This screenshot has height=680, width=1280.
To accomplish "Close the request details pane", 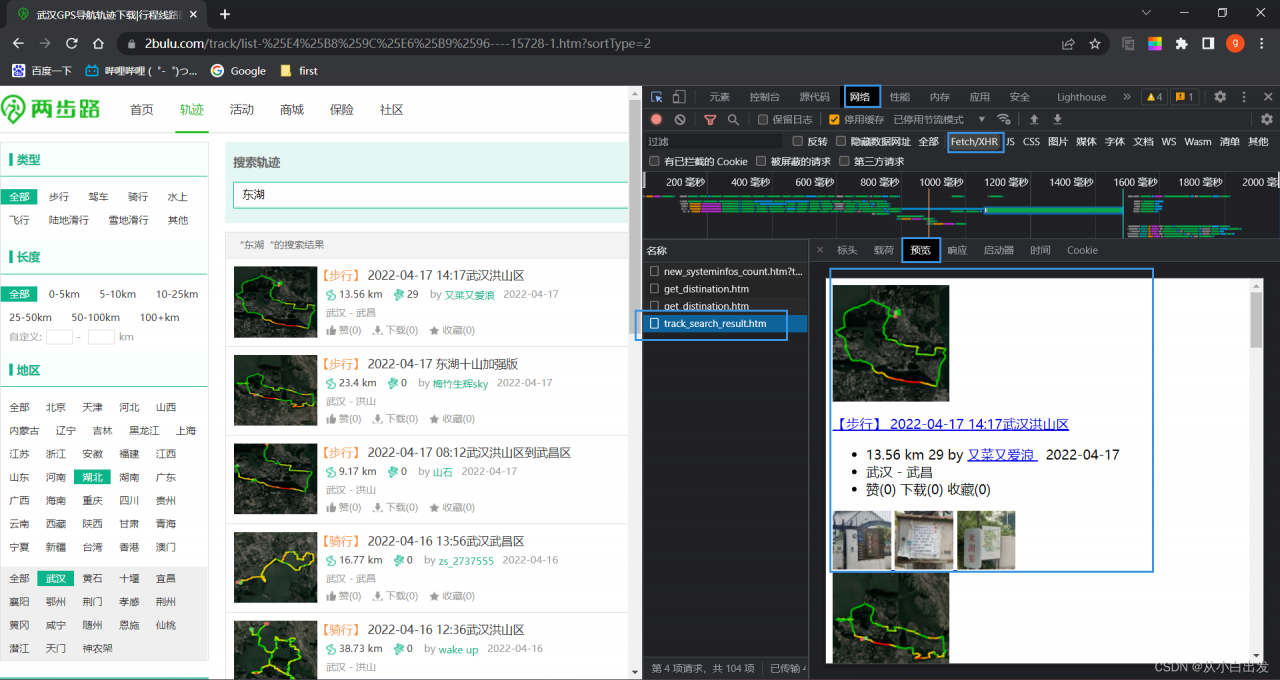I will click(x=820, y=250).
